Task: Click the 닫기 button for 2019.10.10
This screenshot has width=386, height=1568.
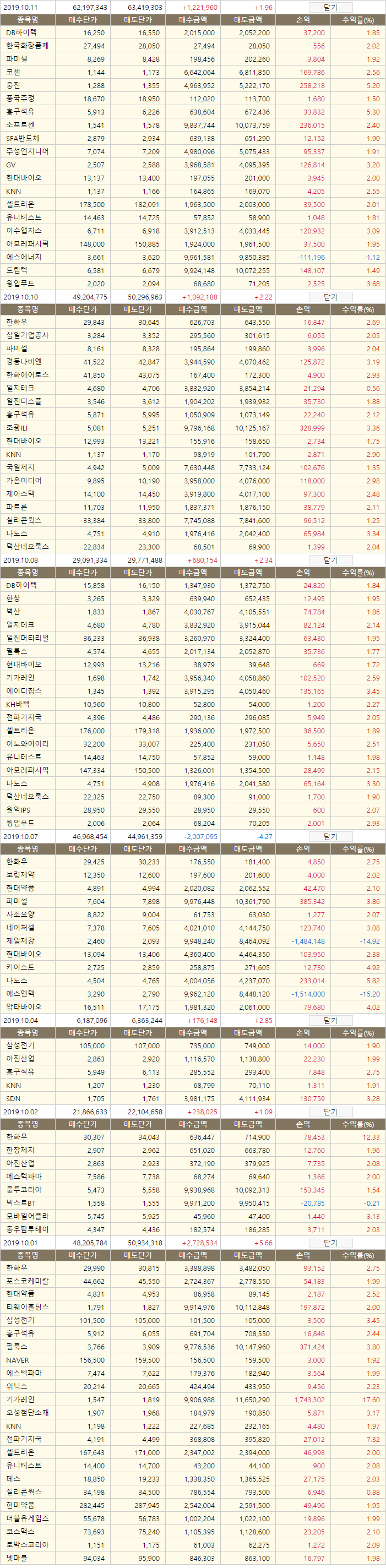Action: click(330, 297)
